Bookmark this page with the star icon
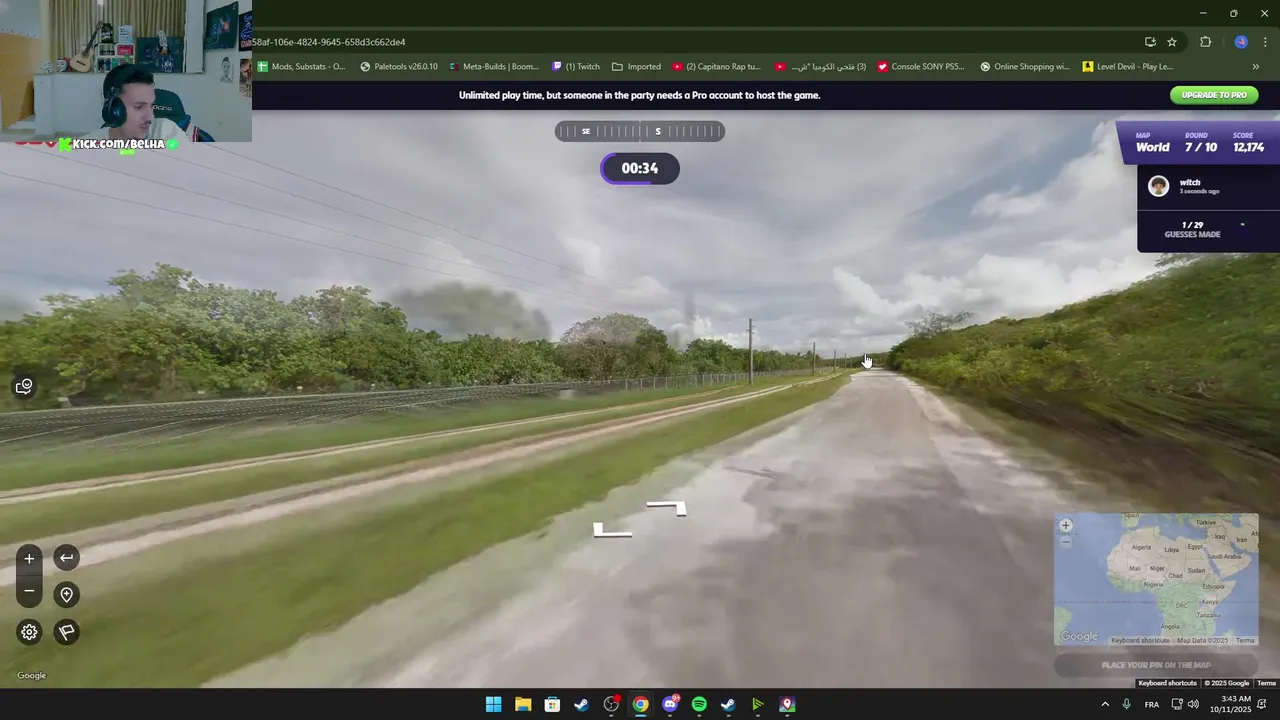Image resolution: width=1280 pixels, height=720 pixels. tap(1172, 42)
